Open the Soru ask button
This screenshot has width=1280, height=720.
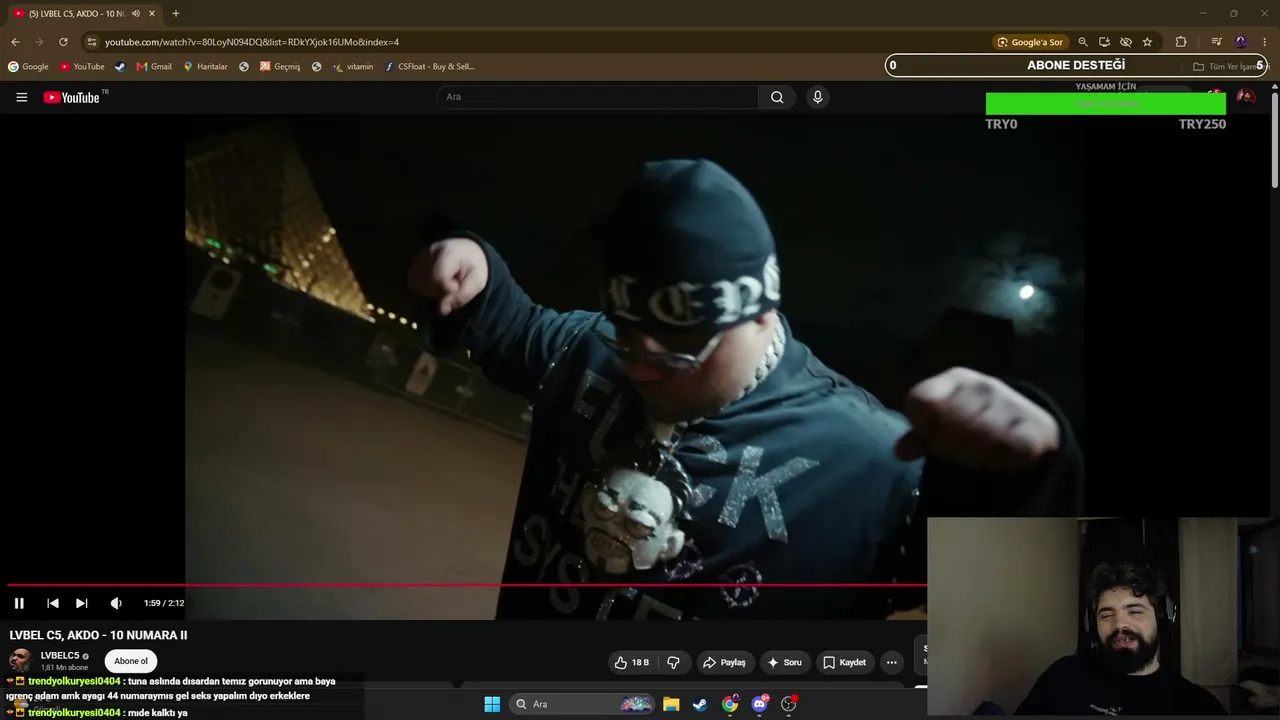[784, 662]
